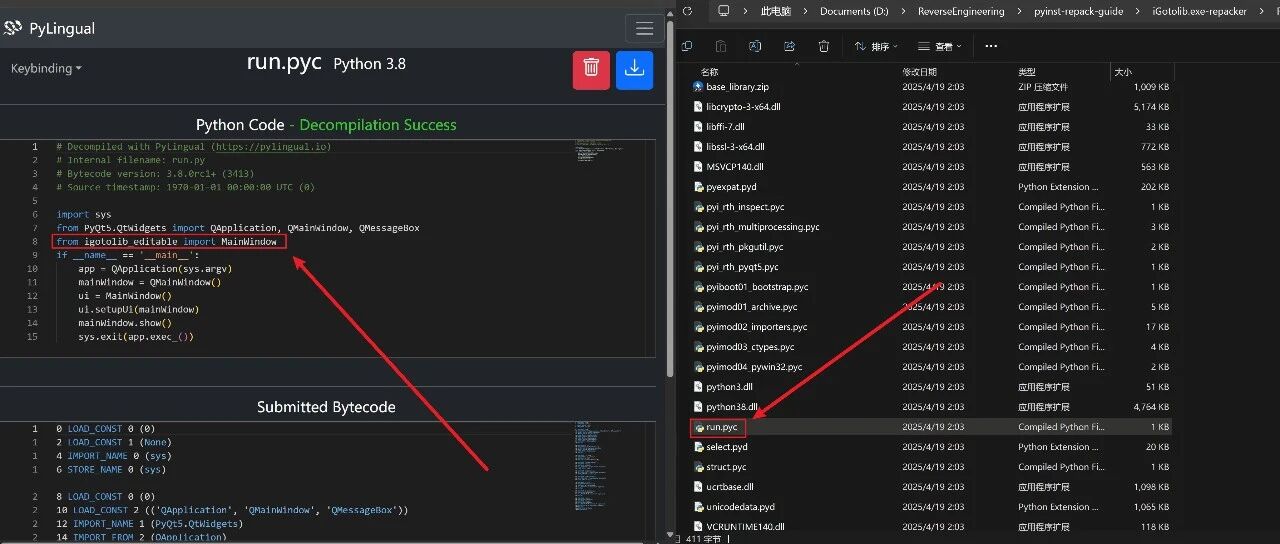Click the run.pyc title on the PyLingual page
1280x544 pixels.
pyautogui.click(x=284, y=62)
